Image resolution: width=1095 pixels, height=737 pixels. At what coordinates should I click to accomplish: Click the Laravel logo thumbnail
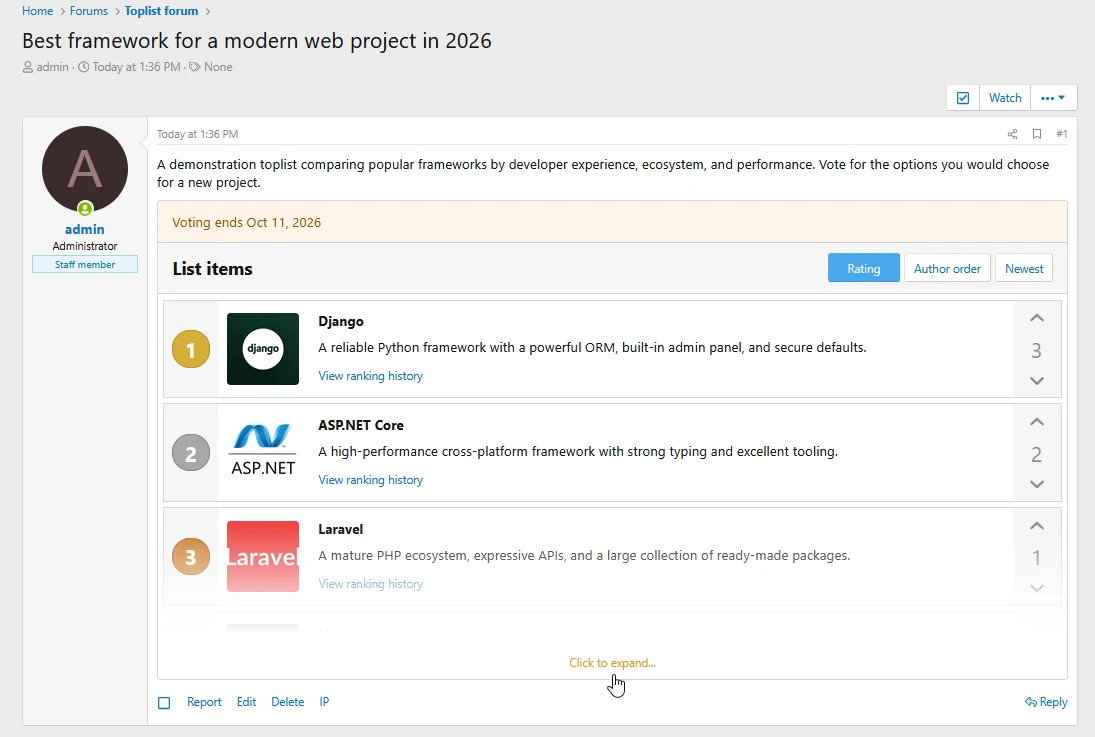[x=263, y=557]
